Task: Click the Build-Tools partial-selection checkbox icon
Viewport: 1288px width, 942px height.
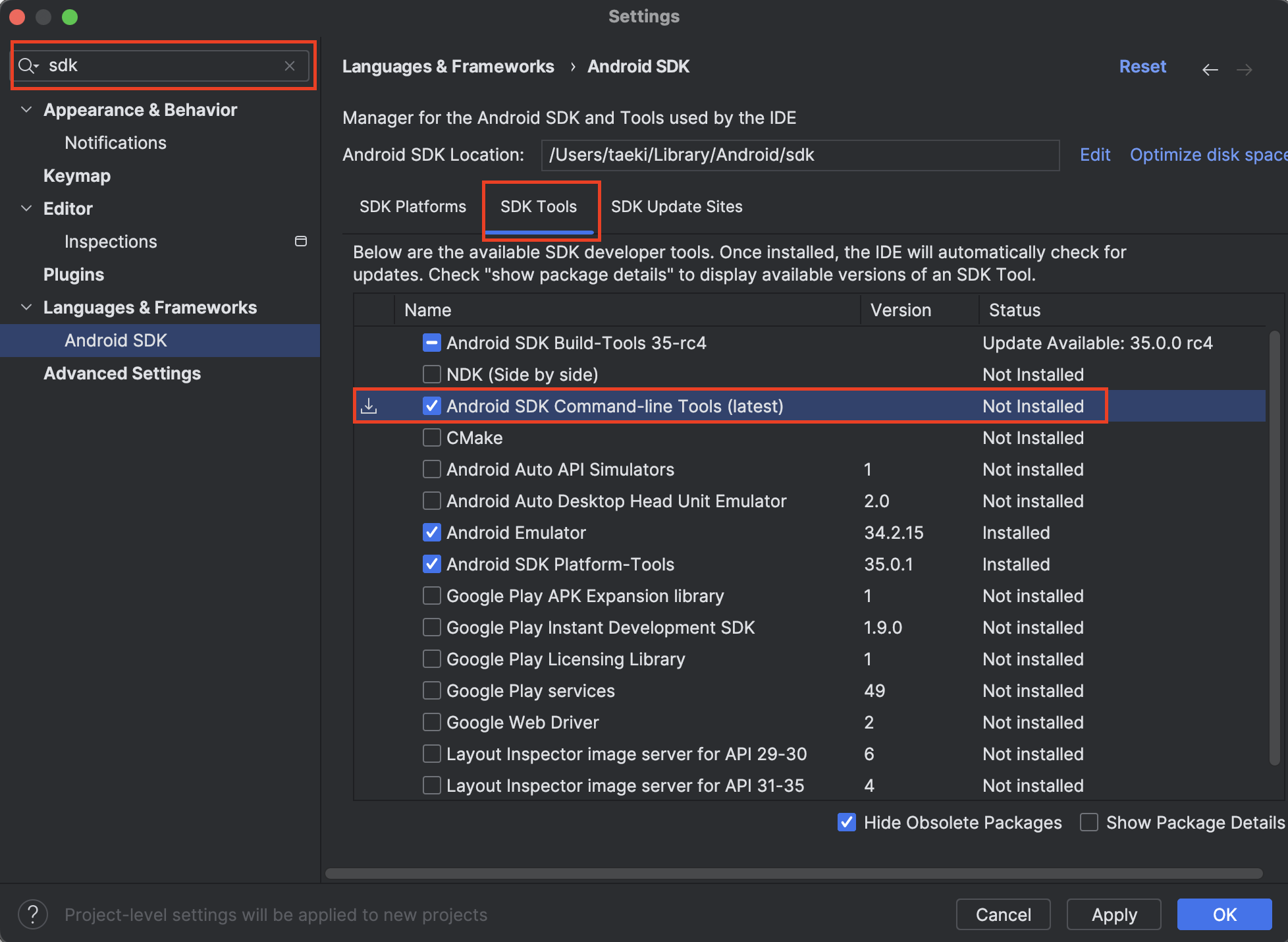Action: pos(431,343)
